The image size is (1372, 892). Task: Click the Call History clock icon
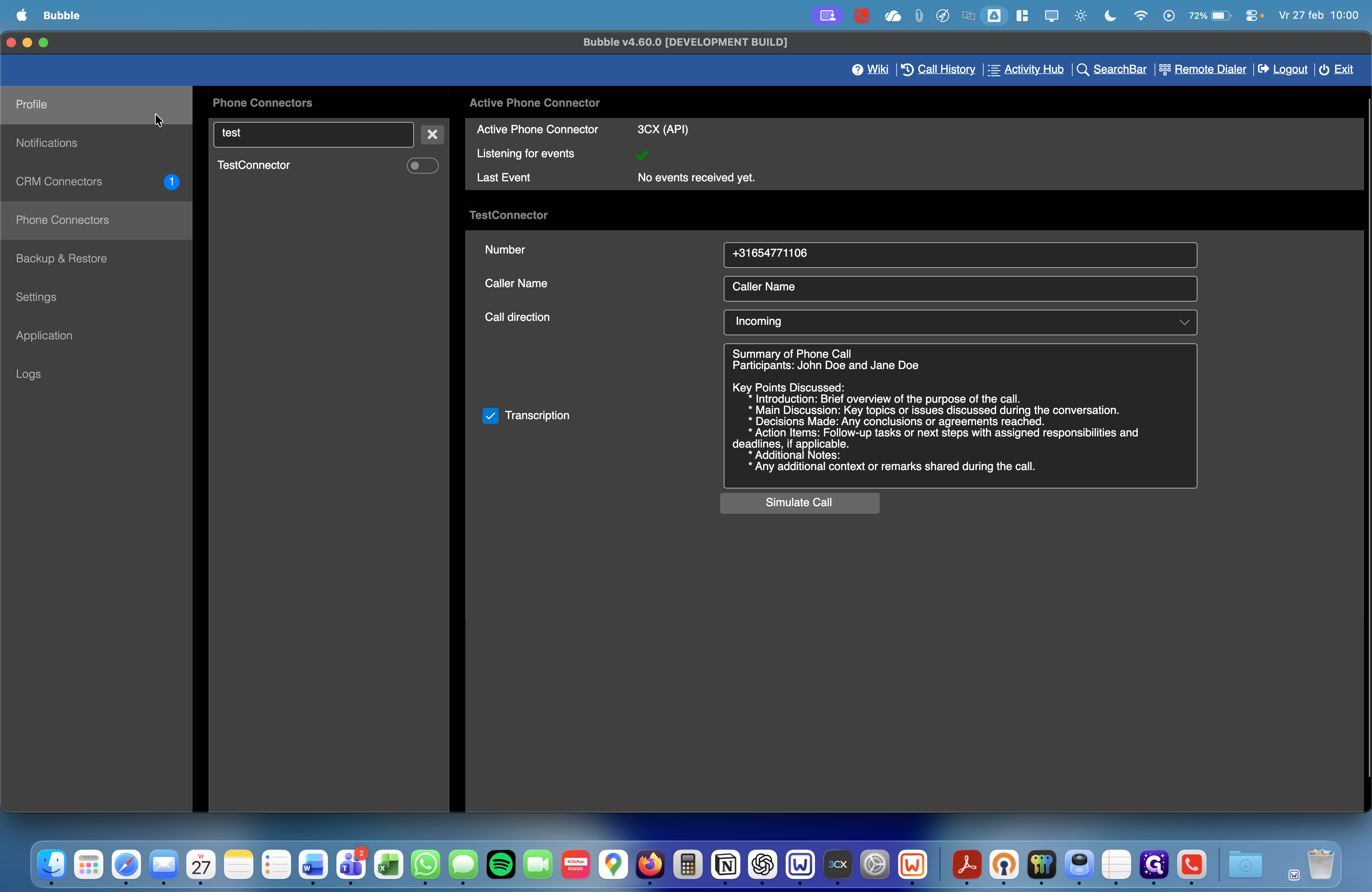(907, 70)
